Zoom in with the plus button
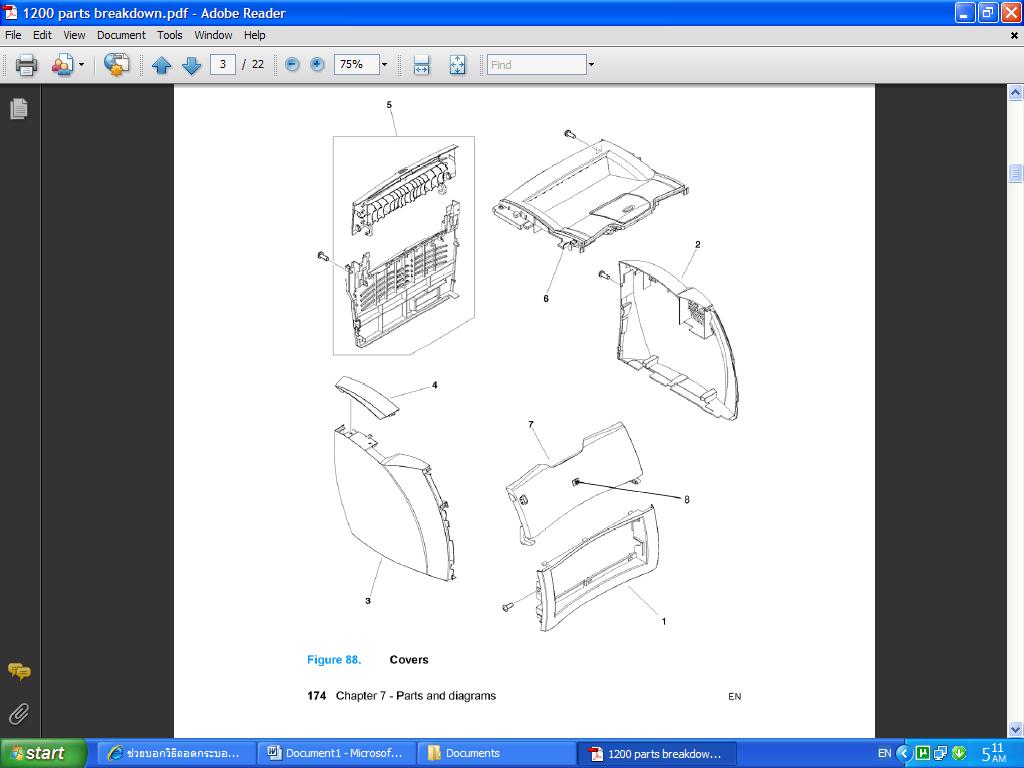The height and width of the screenshot is (768, 1024). pos(317,64)
